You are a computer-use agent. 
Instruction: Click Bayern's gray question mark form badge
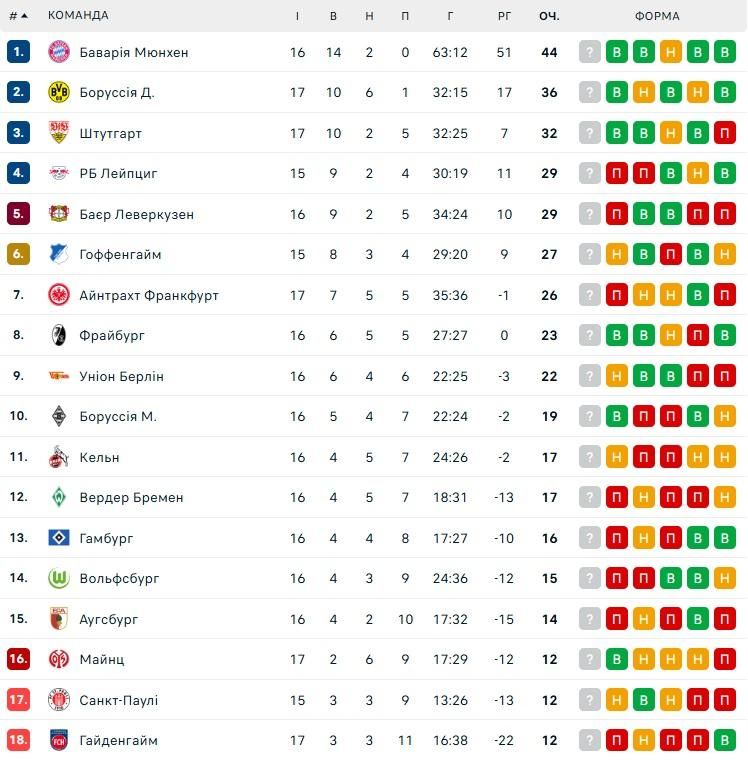(x=590, y=52)
